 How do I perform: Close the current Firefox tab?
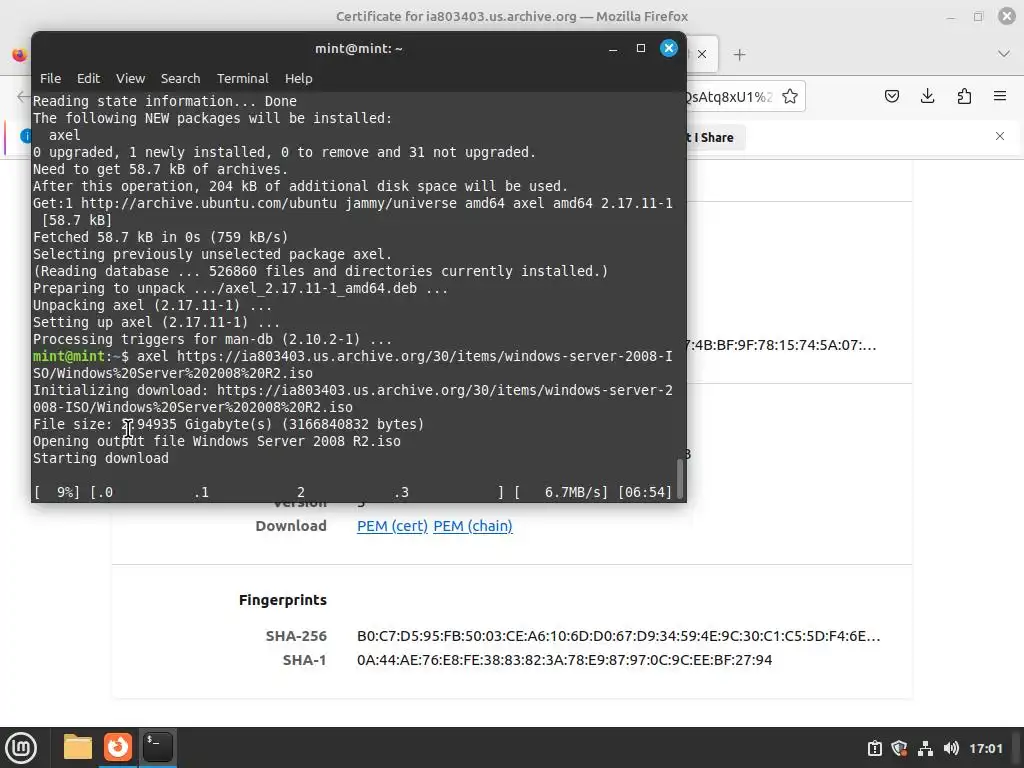click(702, 54)
